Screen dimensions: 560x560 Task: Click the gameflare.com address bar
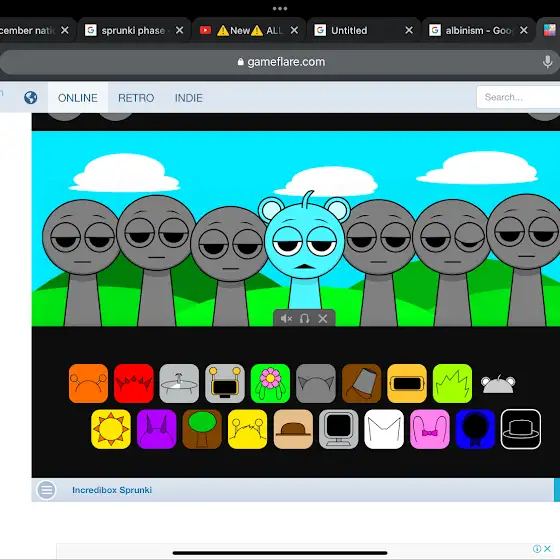click(280, 62)
